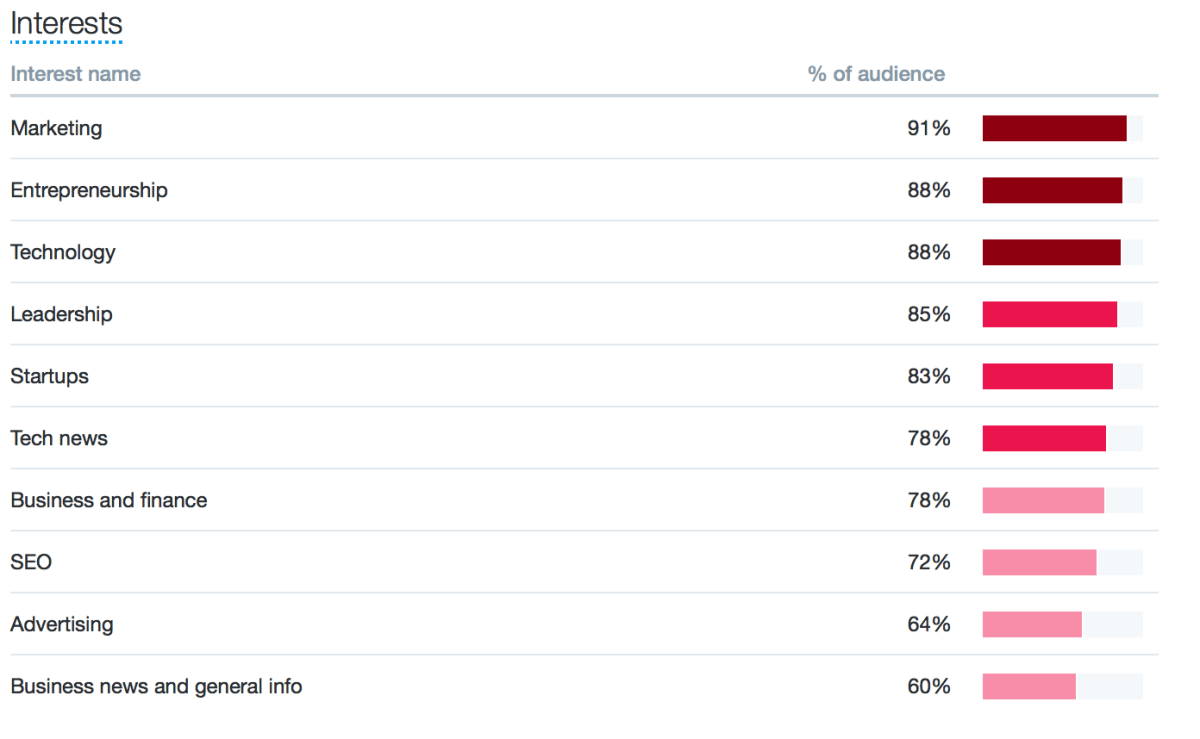Select Business and finance interest label
The height and width of the screenshot is (739, 1200).
(109, 500)
